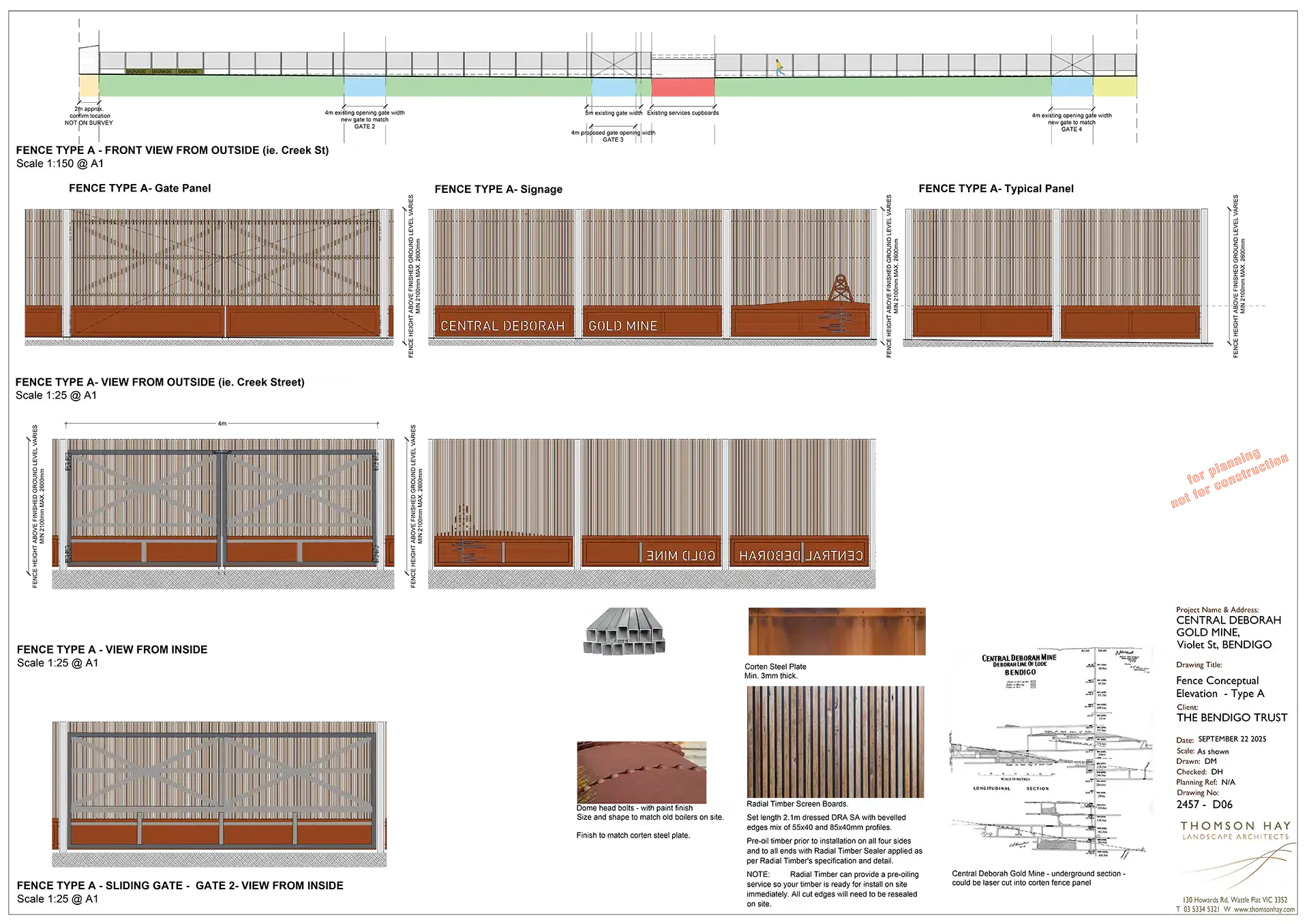Click the 'Radial Timber Screen Boards.' caption
Image resolution: width=1309 pixels, height=924 pixels.
(x=798, y=804)
